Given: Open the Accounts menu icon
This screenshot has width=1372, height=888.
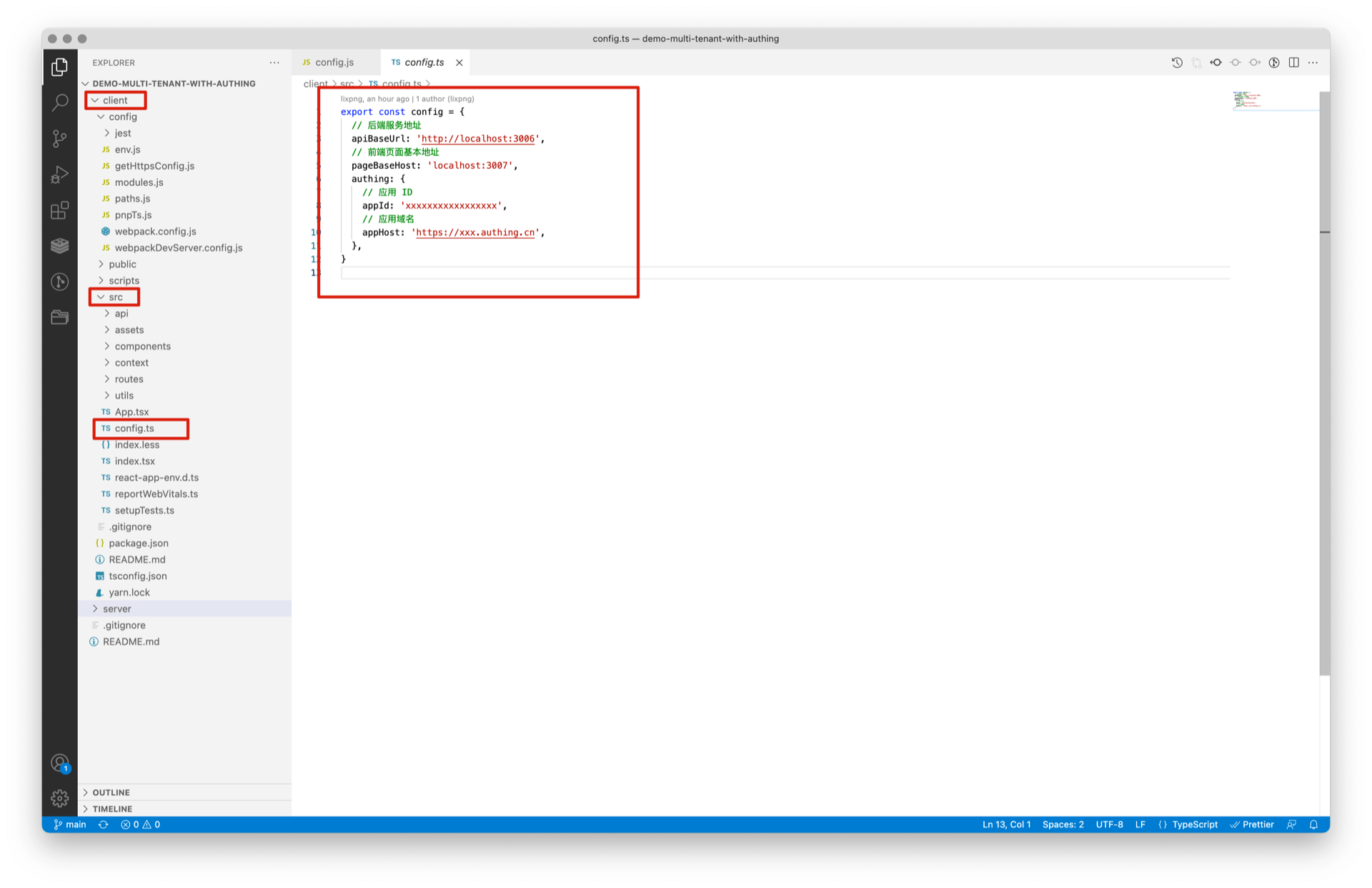Looking at the screenshot, I should tap(60, 763).
